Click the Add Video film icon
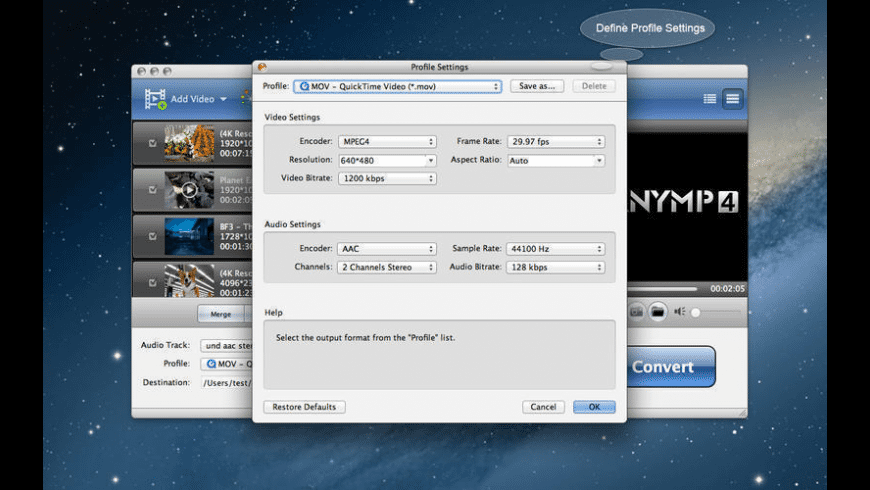 coord(155,99)
